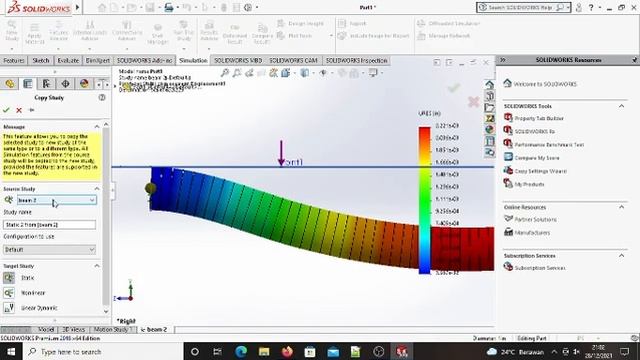640x360 pixels.
Task: Expand the SOLIDWORKS logo menu arrow
Action: pos(77,7)
